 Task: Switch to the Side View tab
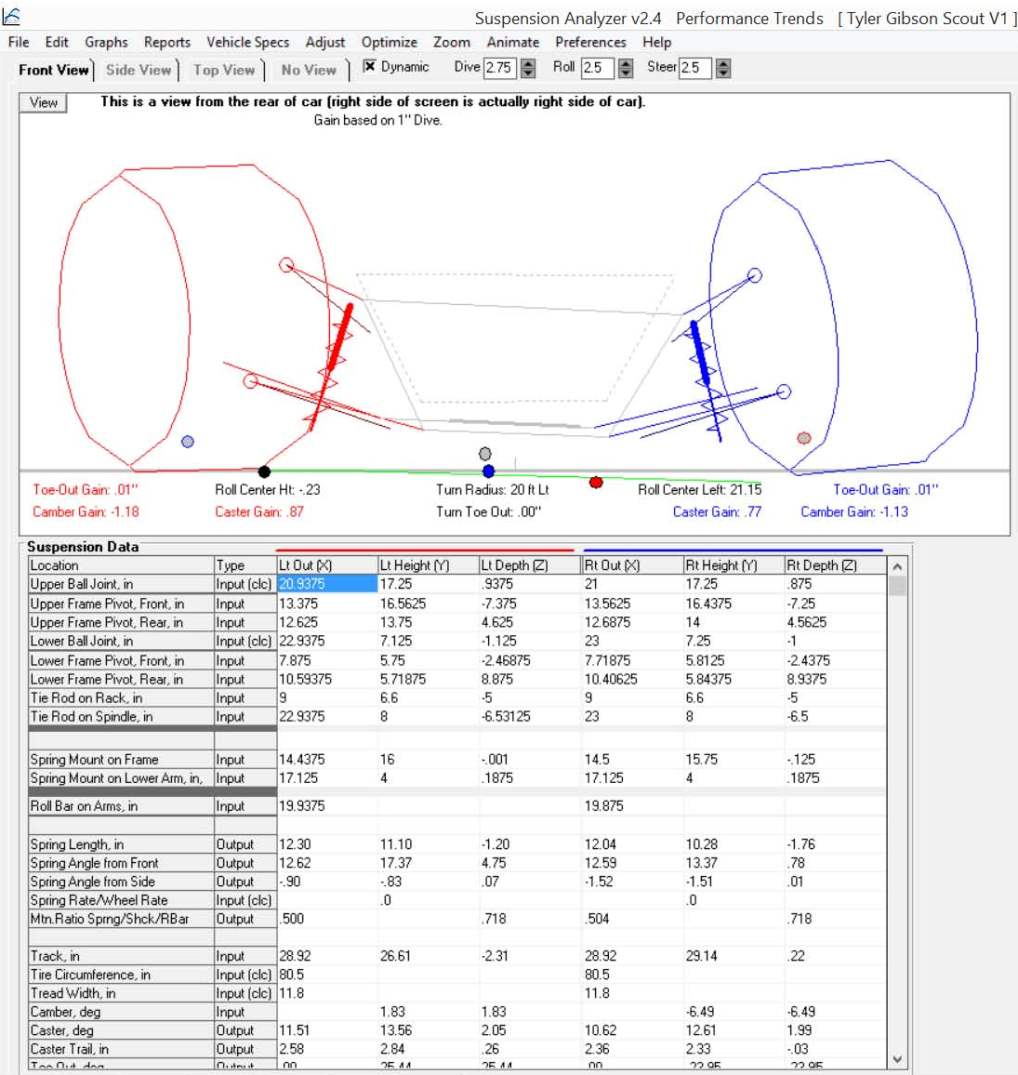coord(138,70)
